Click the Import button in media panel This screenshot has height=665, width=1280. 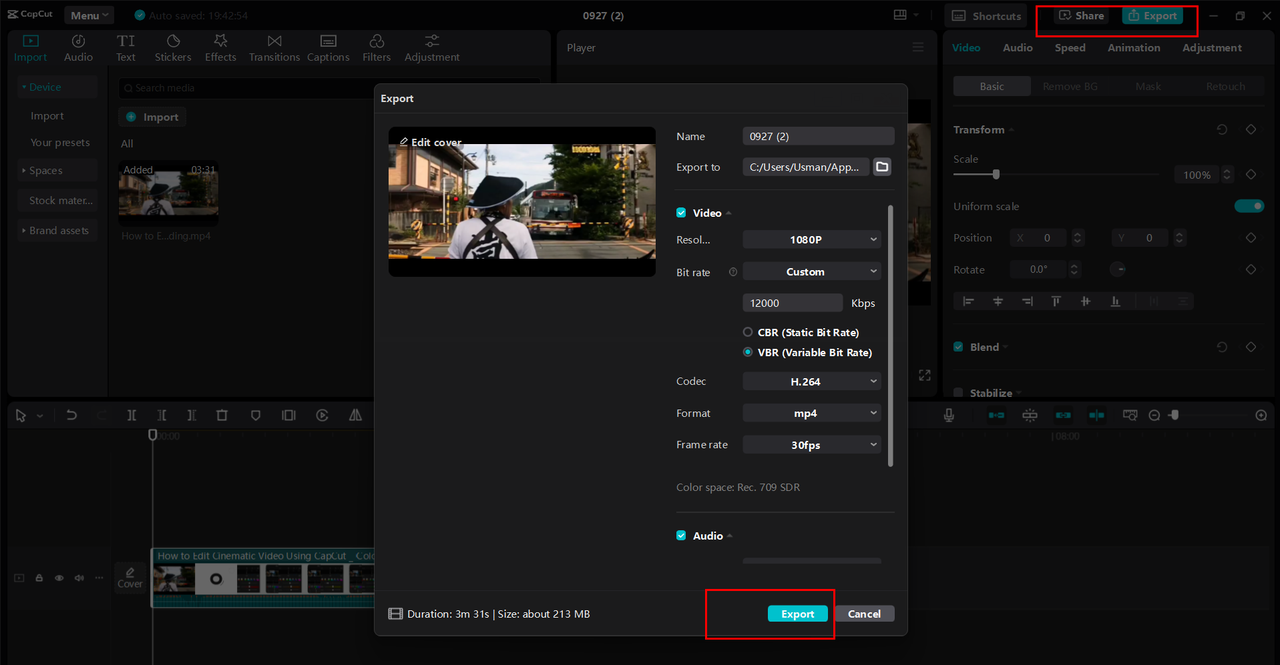(152, 117)
